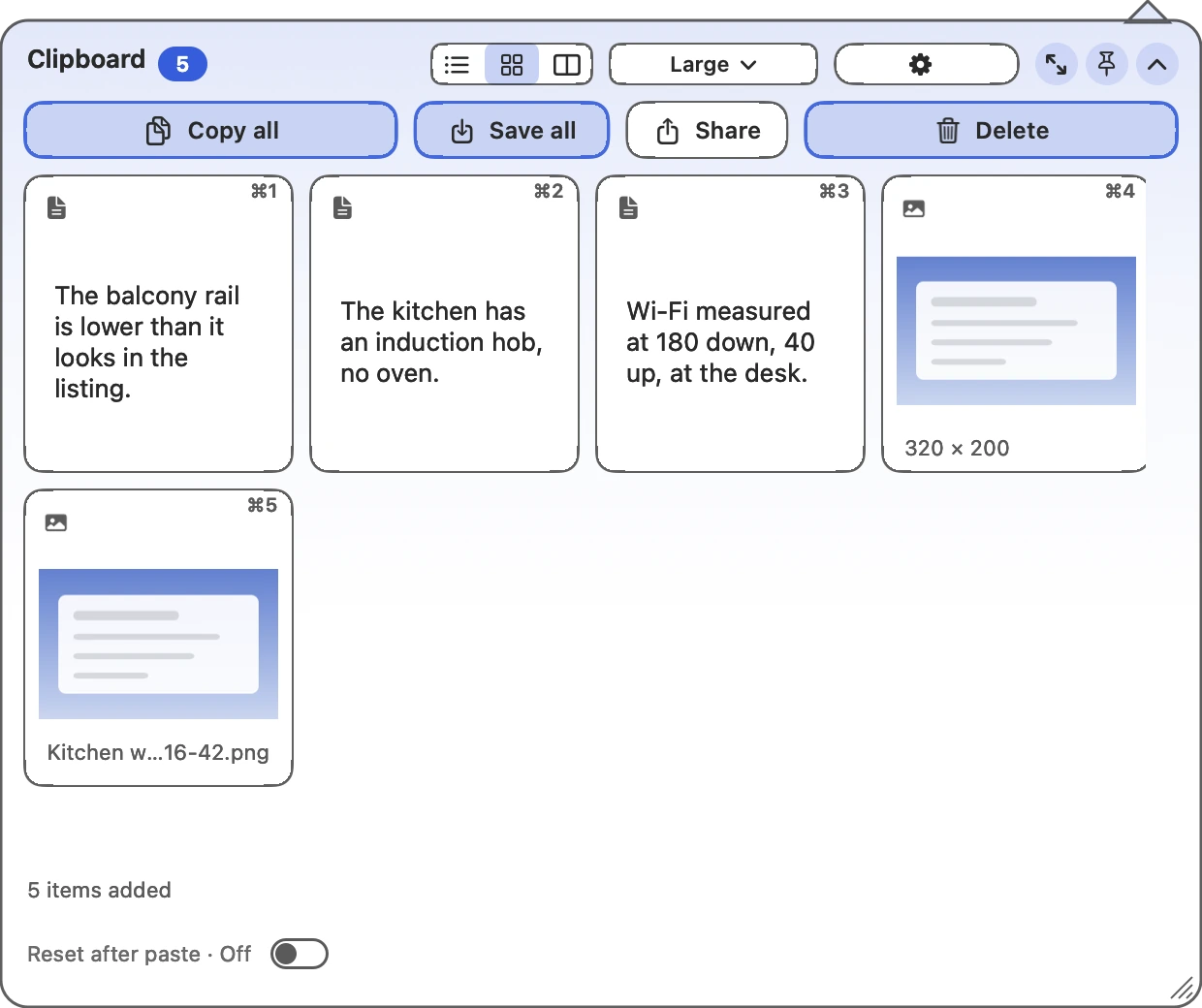This screenshot has height=1008, width=1202.
Task: Click the window resize grip icon
Action: coord(1182,989)
